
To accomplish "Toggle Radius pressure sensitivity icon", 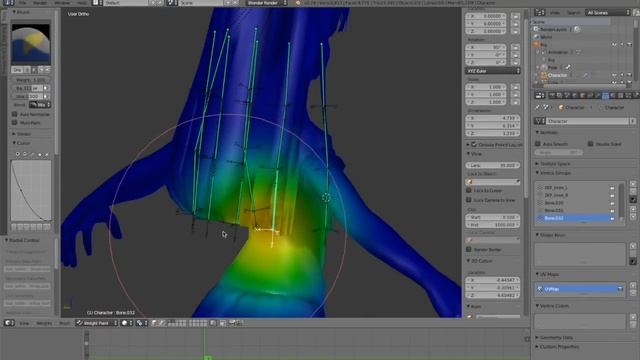I will pyautogui.click(x=46, y=88).
